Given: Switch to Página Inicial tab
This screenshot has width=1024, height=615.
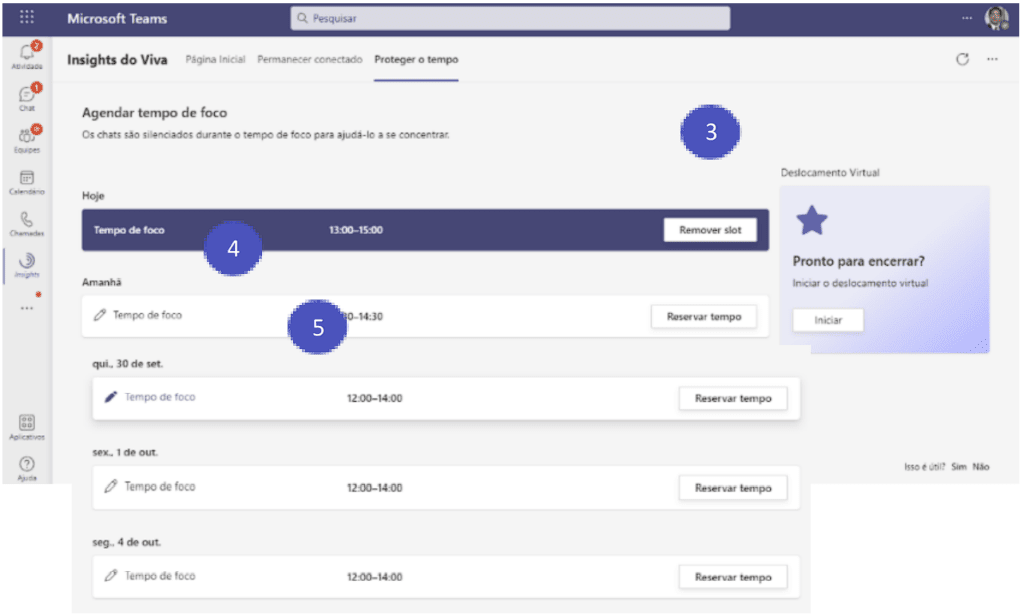Looking at the screenshot, I should click(x=215, y=59).
